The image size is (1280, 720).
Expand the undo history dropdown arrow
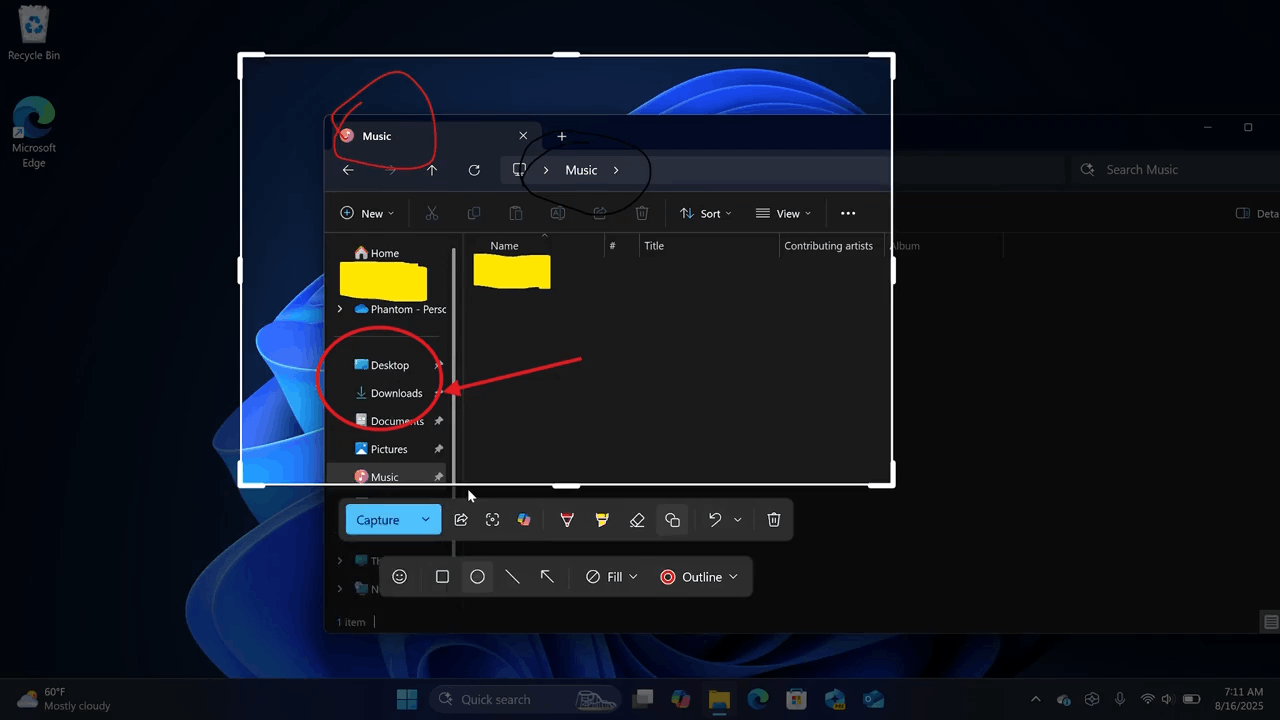tap(738, 520)
